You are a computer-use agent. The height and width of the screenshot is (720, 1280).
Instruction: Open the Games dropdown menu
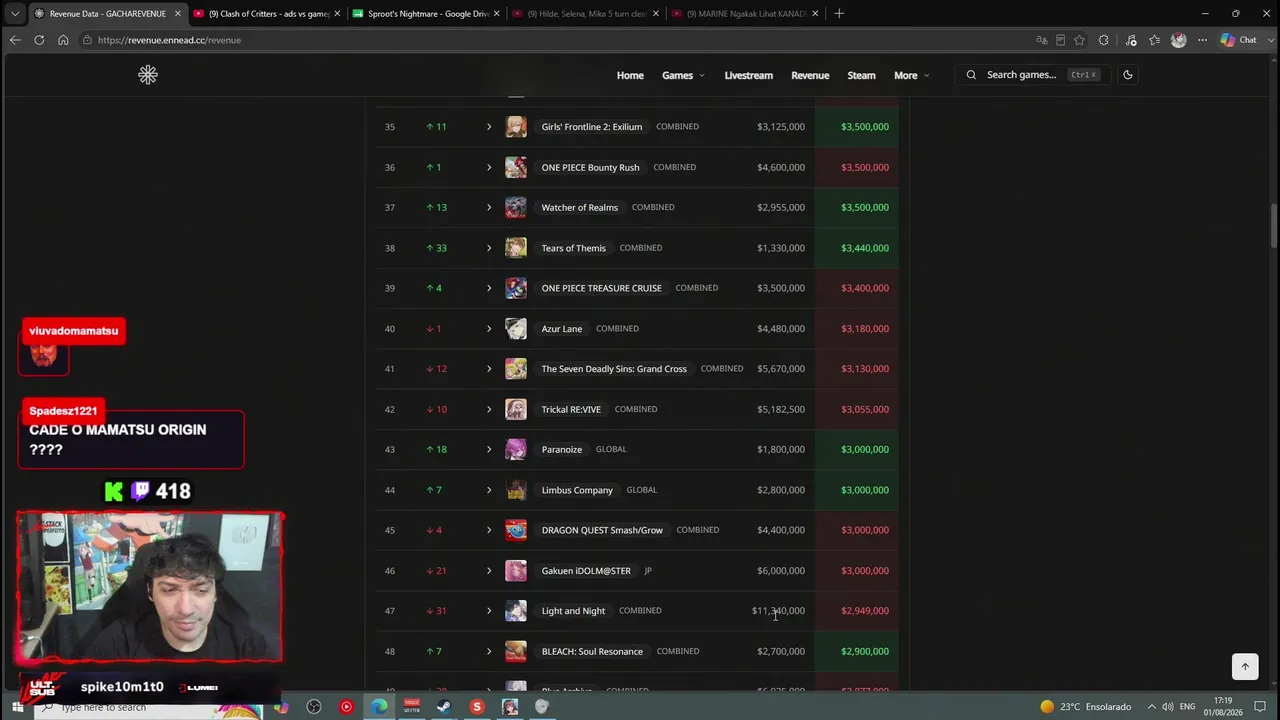[683, 75]
